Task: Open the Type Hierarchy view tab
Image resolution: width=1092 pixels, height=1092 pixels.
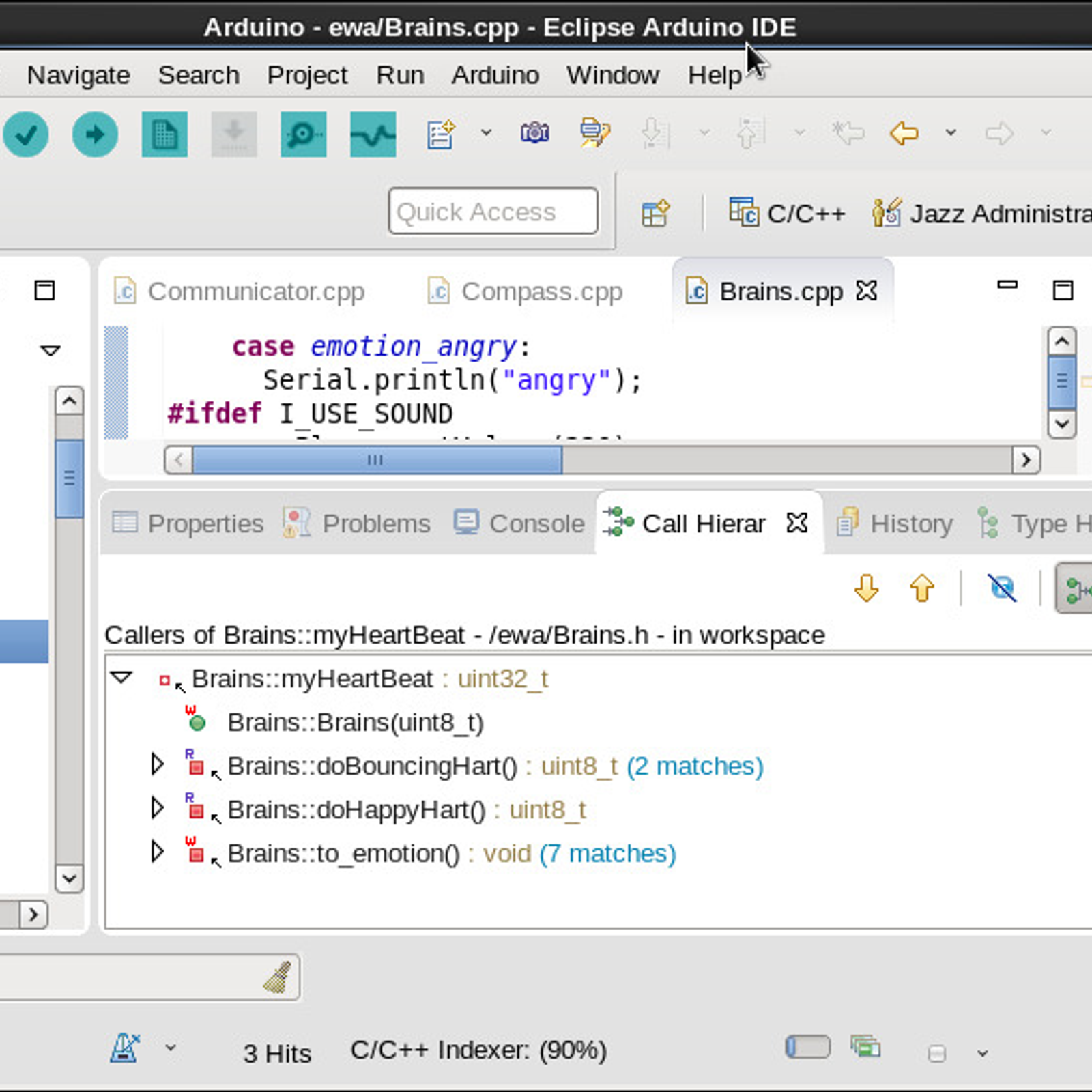Action: pyautogui.click(x=1033, y=523)
